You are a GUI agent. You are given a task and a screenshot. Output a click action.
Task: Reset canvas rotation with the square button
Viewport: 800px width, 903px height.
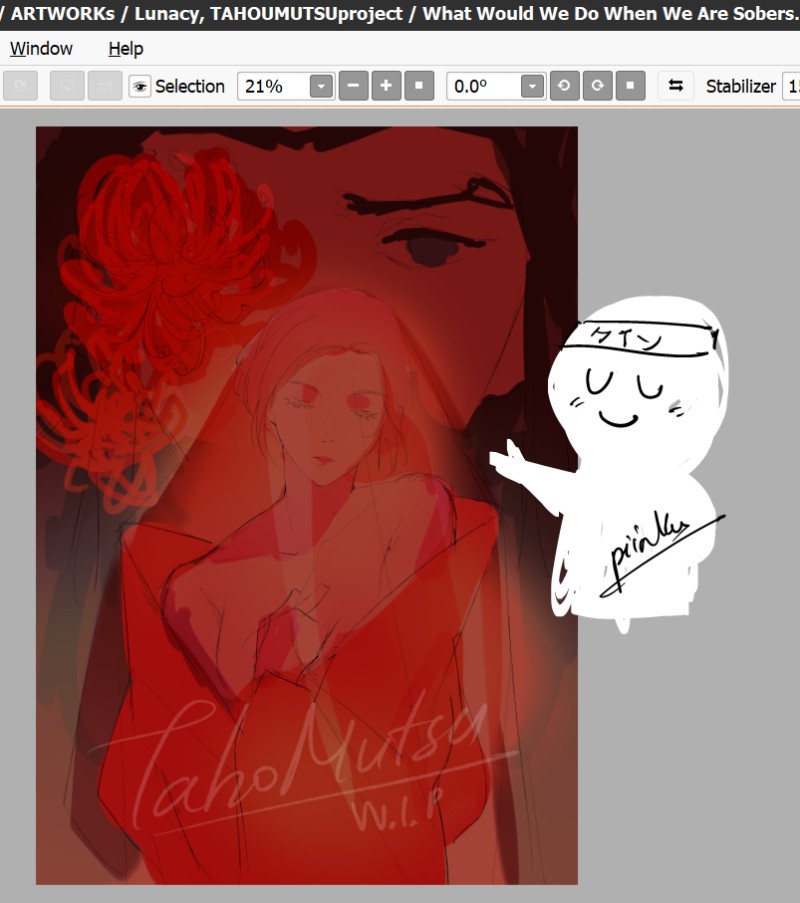(x=630, y=86)
